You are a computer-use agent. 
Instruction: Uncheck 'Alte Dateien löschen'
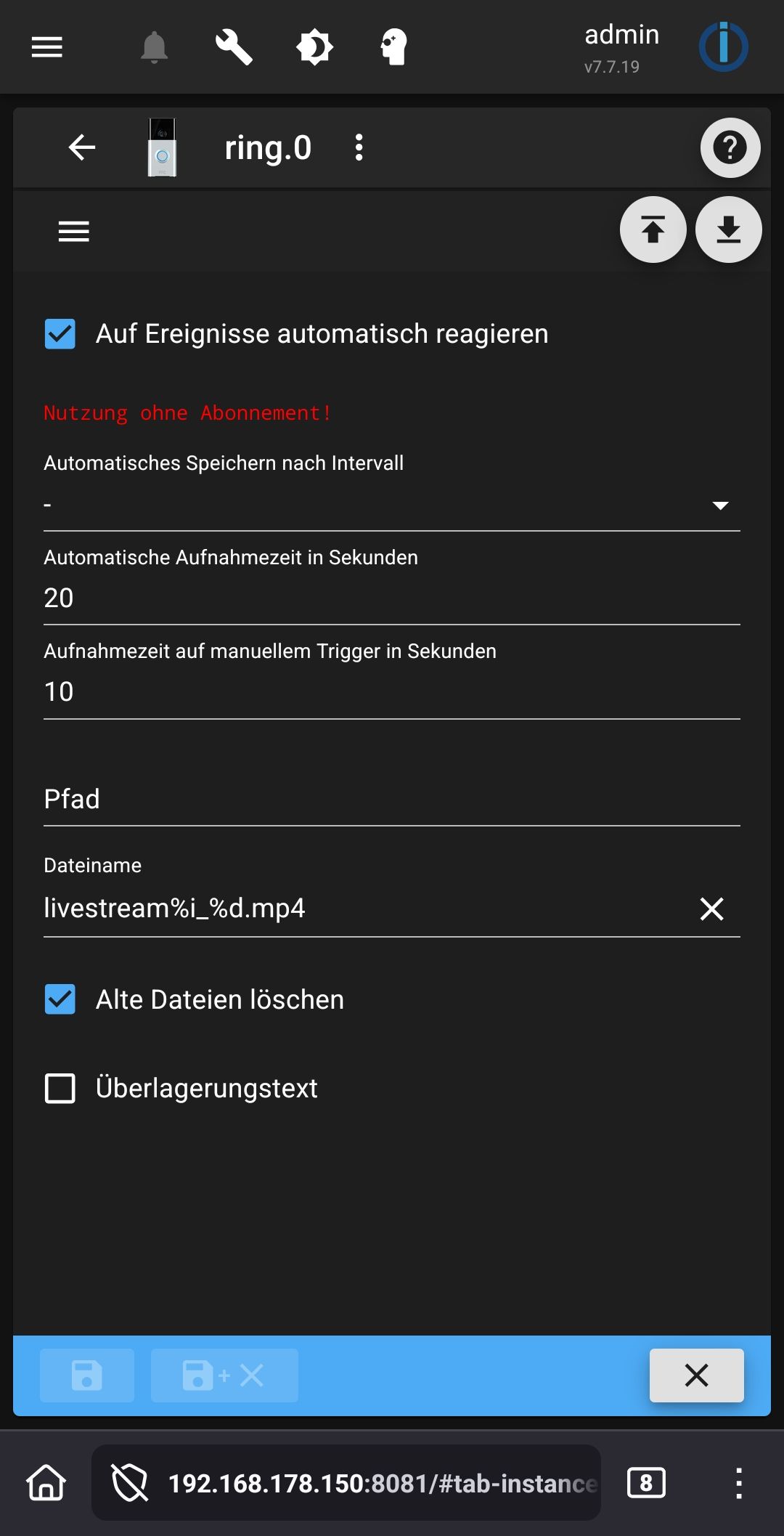[x=60, y=999]
